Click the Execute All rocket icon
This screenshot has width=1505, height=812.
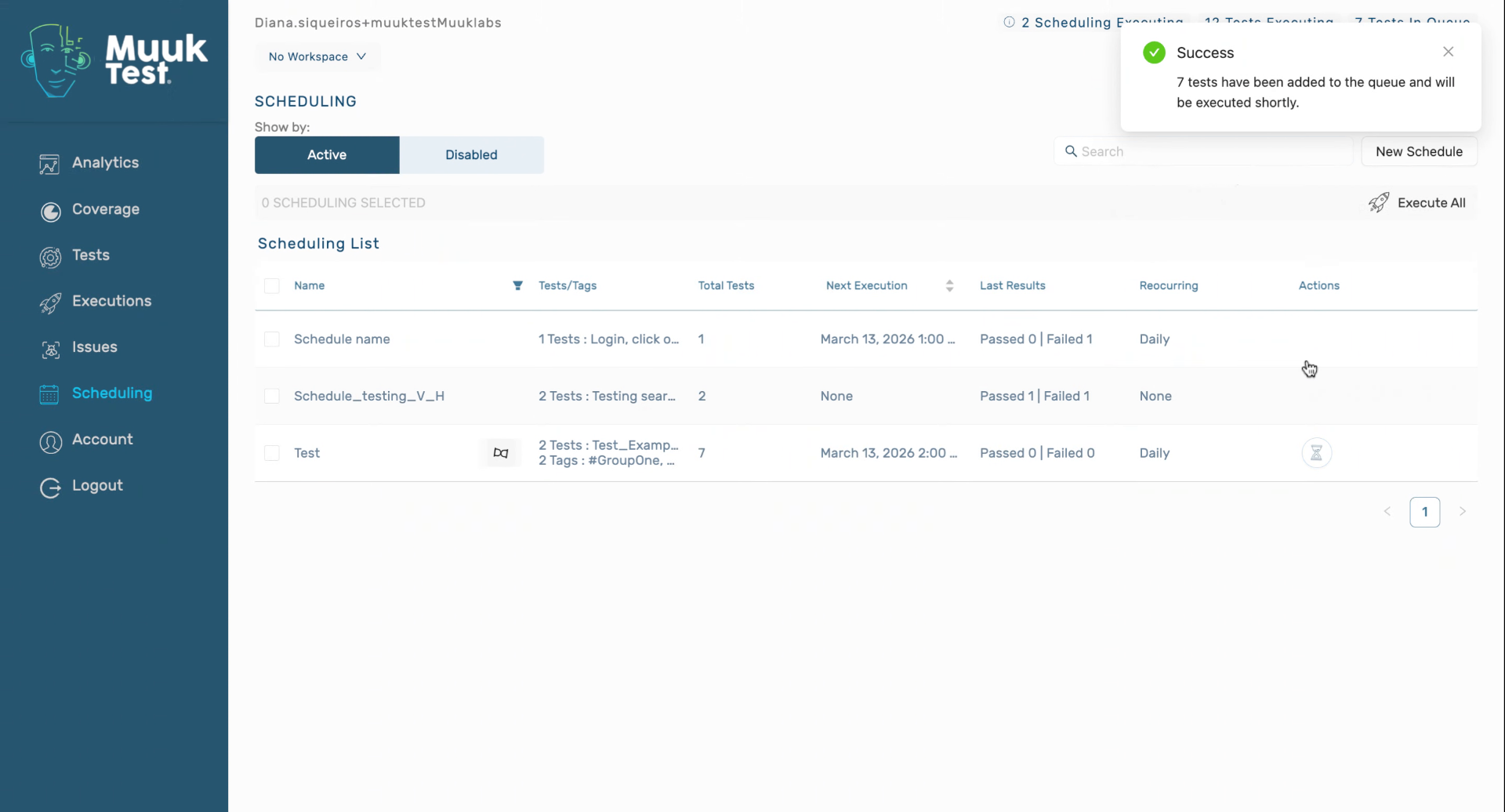[1379, 203]
